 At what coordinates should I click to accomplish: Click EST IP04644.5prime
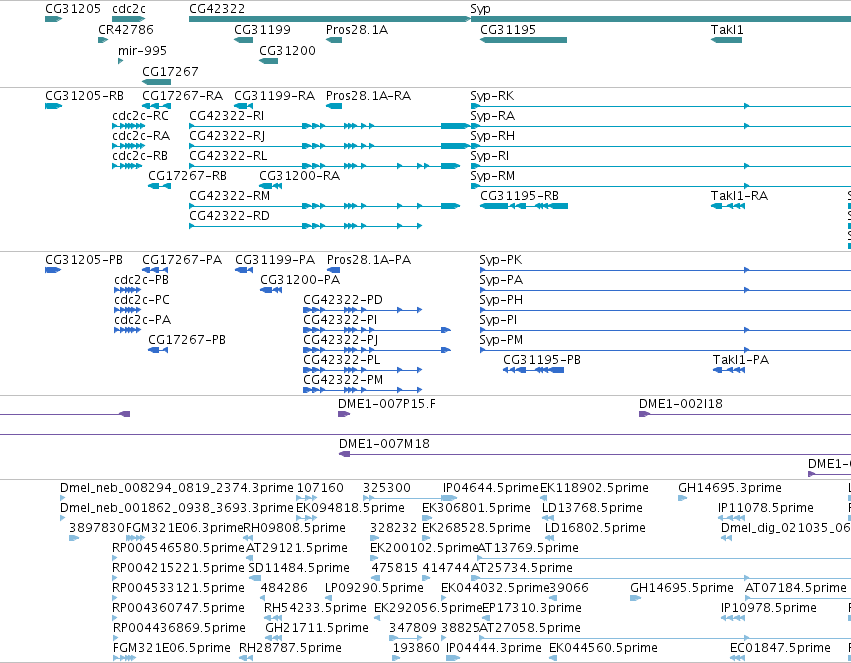(491, 488)
